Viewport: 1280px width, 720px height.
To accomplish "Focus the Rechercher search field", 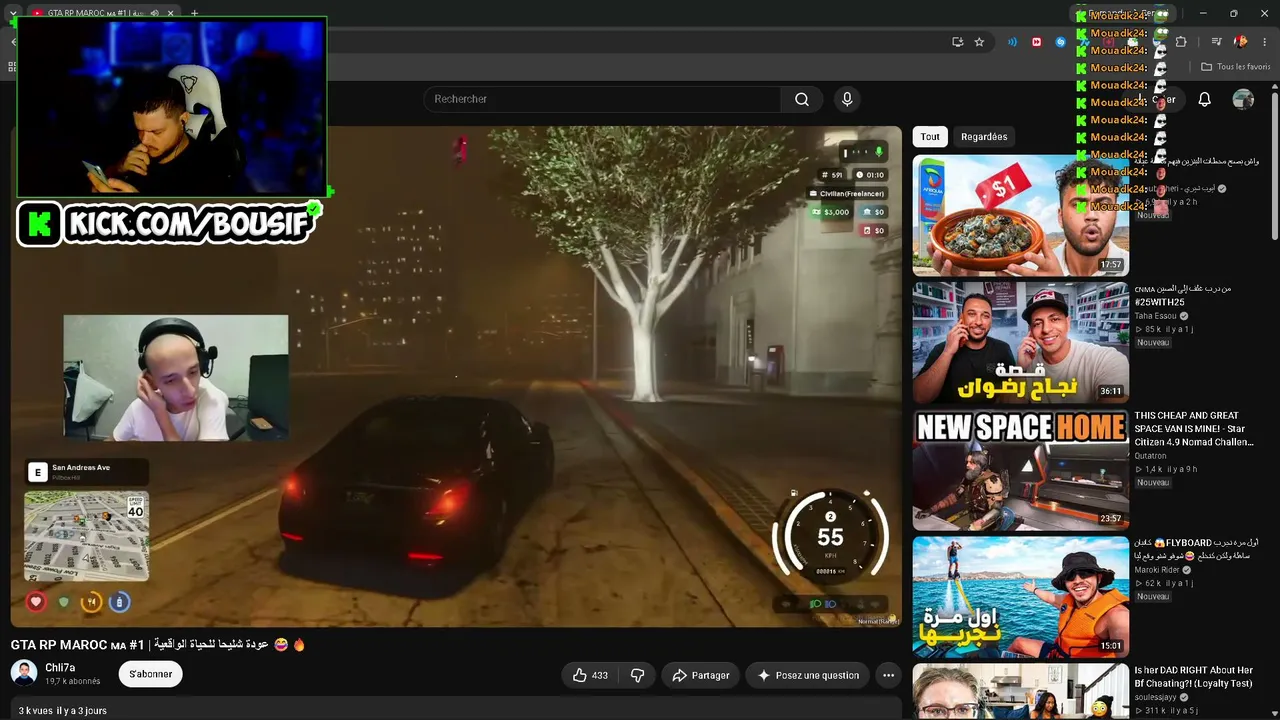I will point(602,99).
